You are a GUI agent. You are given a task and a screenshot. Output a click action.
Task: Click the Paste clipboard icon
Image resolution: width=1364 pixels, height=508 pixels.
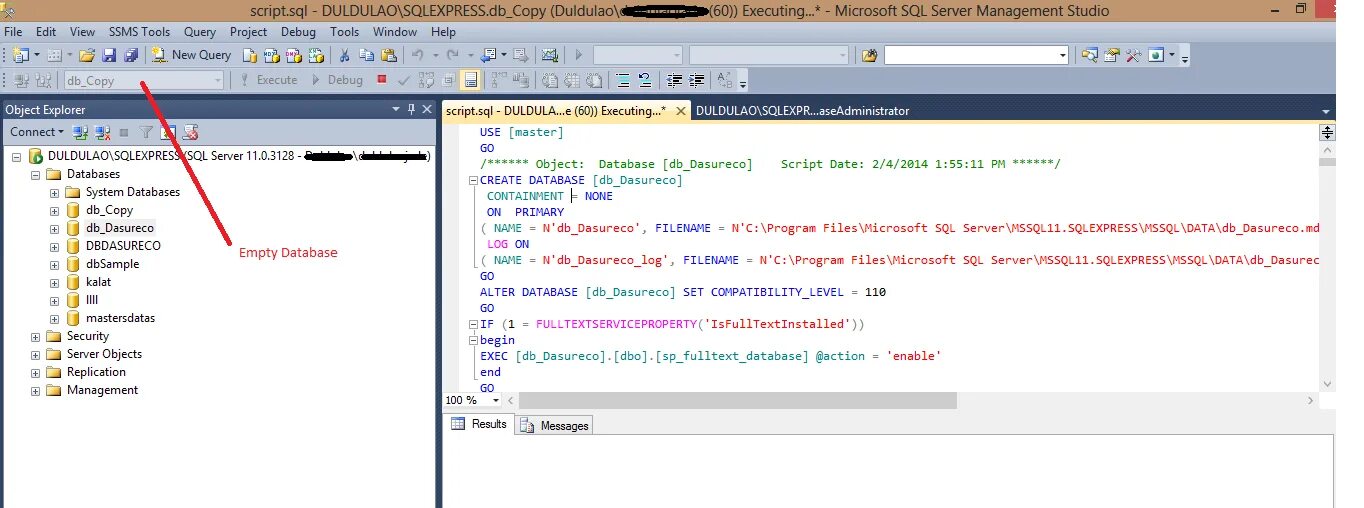pyautogui.click(x=388, y=55)
